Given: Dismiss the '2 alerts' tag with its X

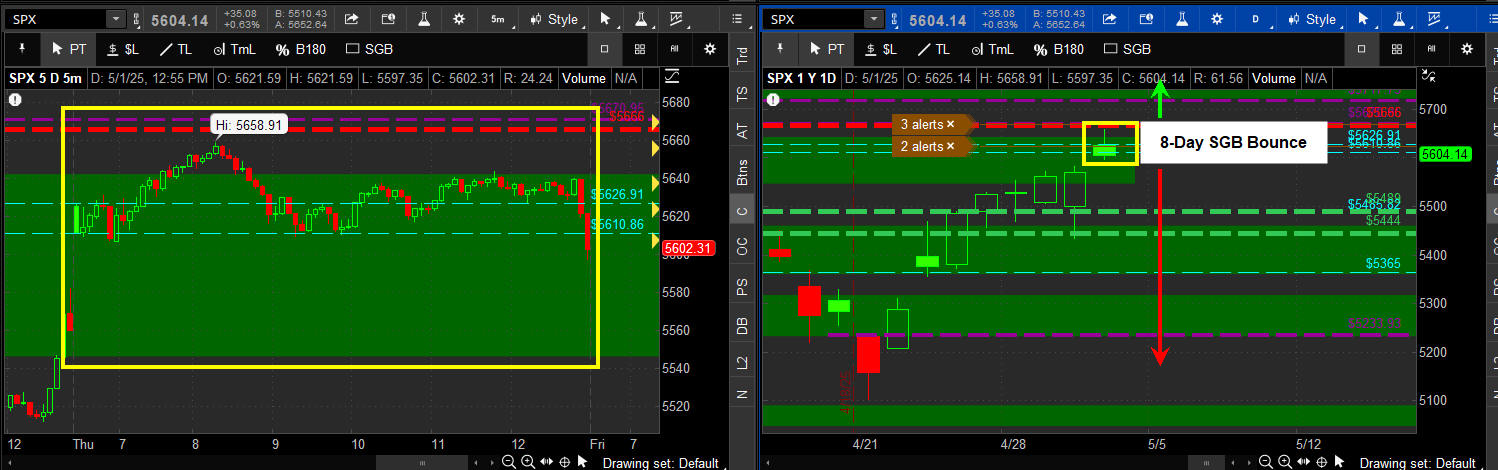Looking at the screenshot, I should (951, 147).
